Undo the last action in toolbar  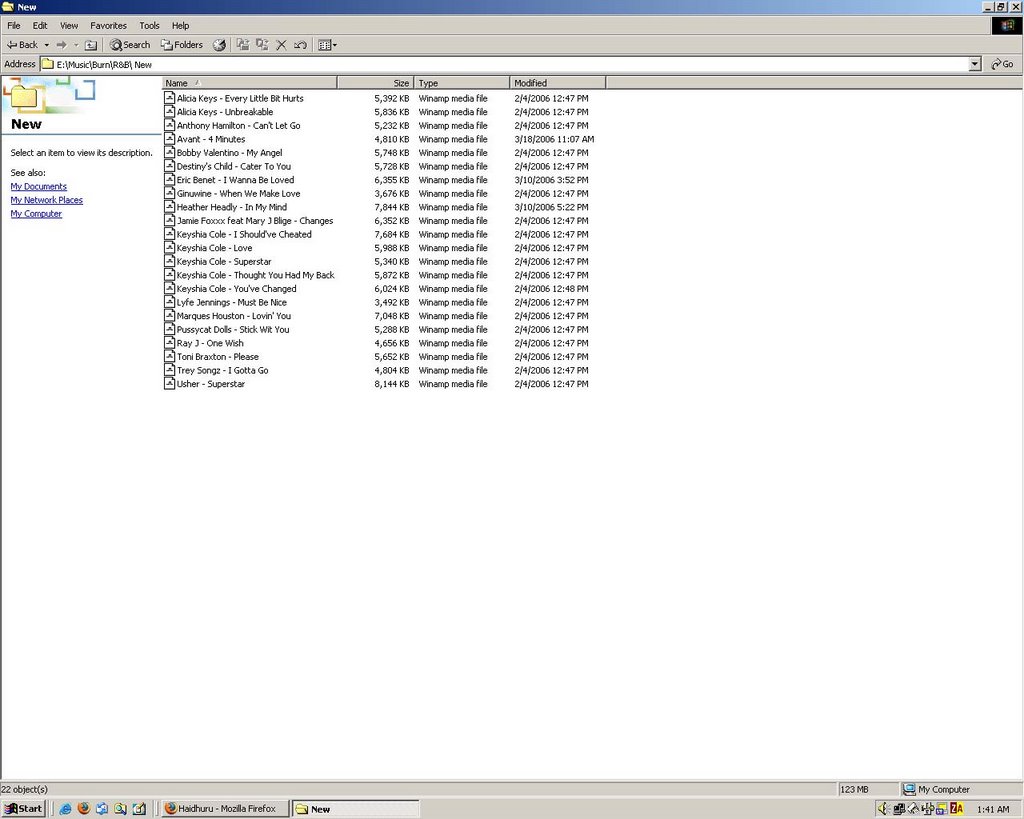tap(300, 45)
